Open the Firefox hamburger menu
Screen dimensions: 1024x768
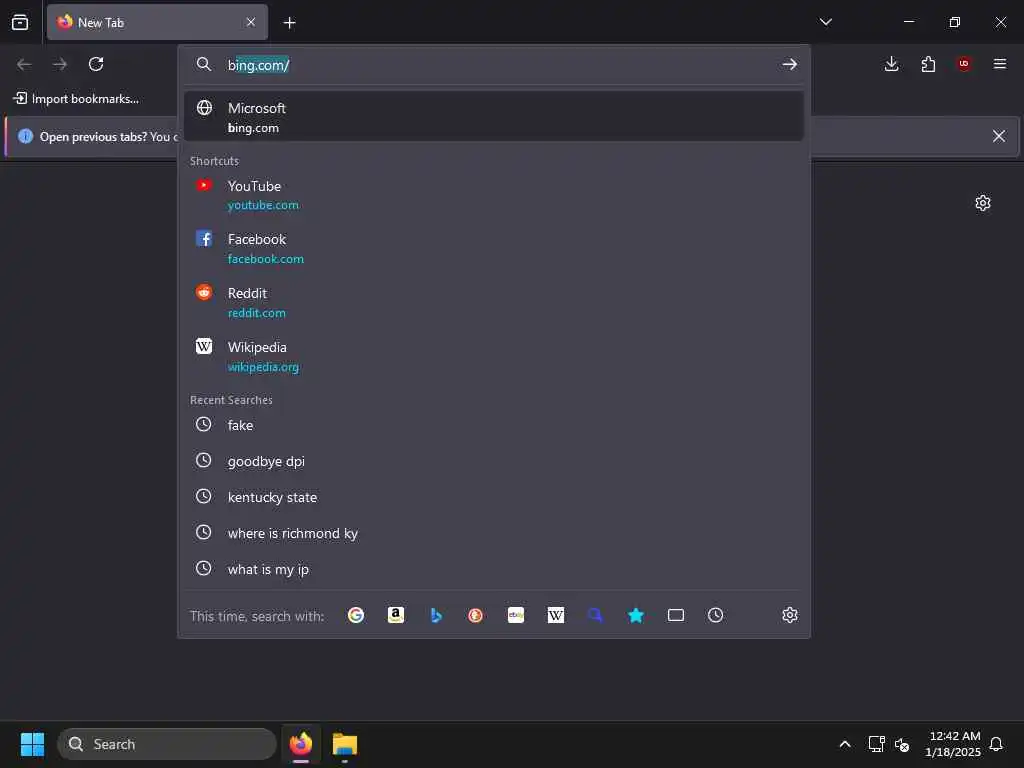pos(1000,64)
